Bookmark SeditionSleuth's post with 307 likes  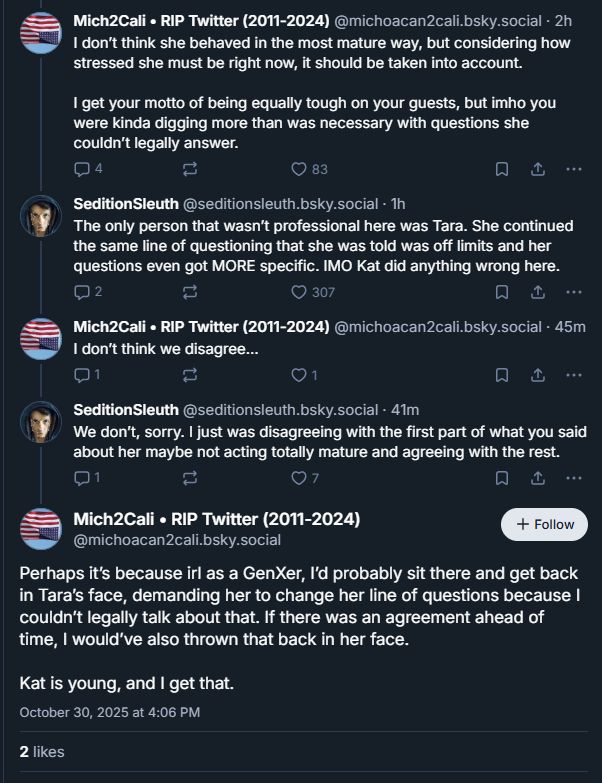pos(502,292)
